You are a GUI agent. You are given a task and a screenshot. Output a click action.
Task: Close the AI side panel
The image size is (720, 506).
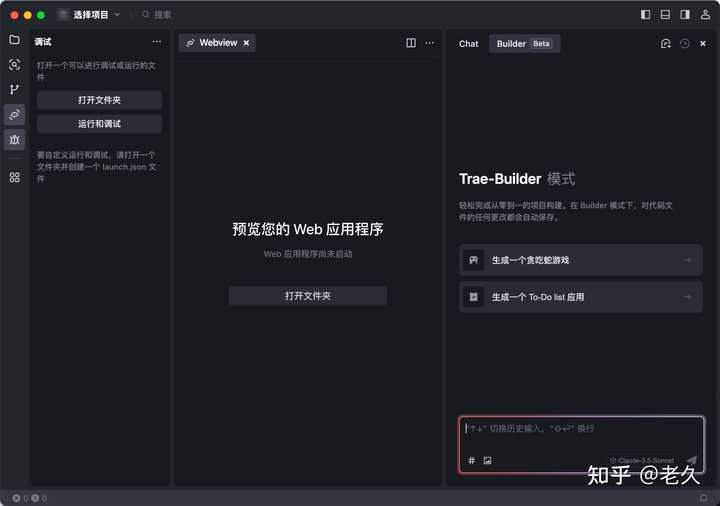[x=703, y=44]
